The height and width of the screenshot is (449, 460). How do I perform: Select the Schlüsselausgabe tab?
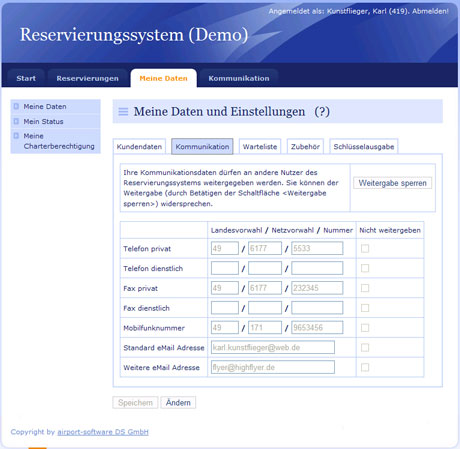coord(364,147)
